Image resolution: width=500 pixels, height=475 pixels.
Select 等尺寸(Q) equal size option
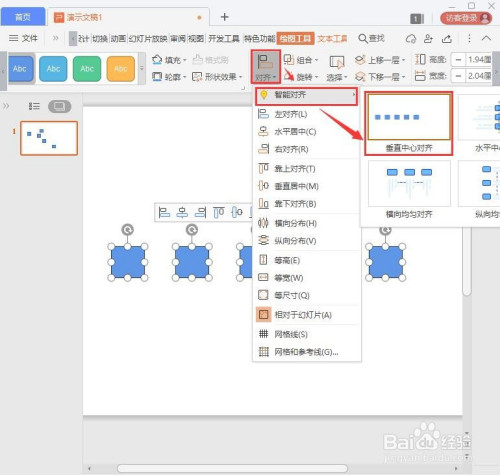pyautogui.click(x=306, y=295)
